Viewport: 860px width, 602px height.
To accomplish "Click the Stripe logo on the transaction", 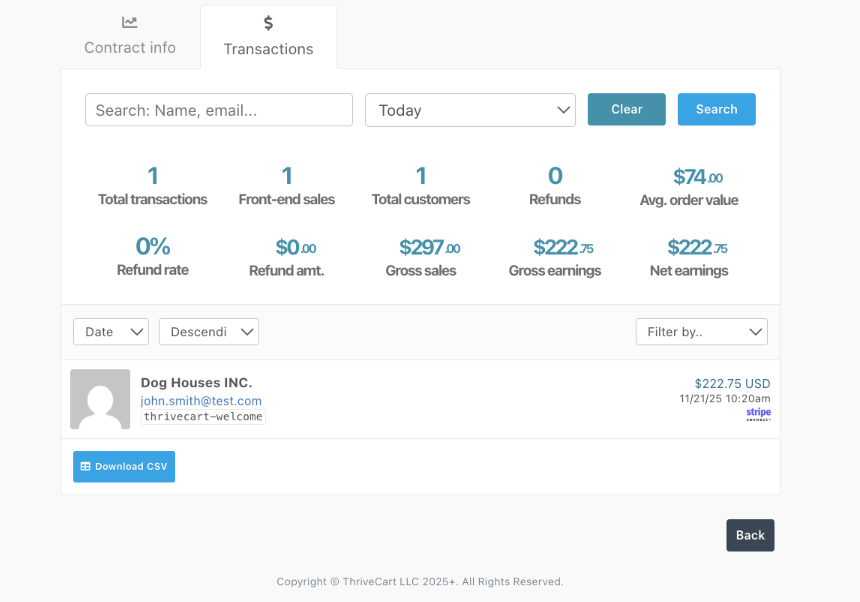I will click(758, 413).
